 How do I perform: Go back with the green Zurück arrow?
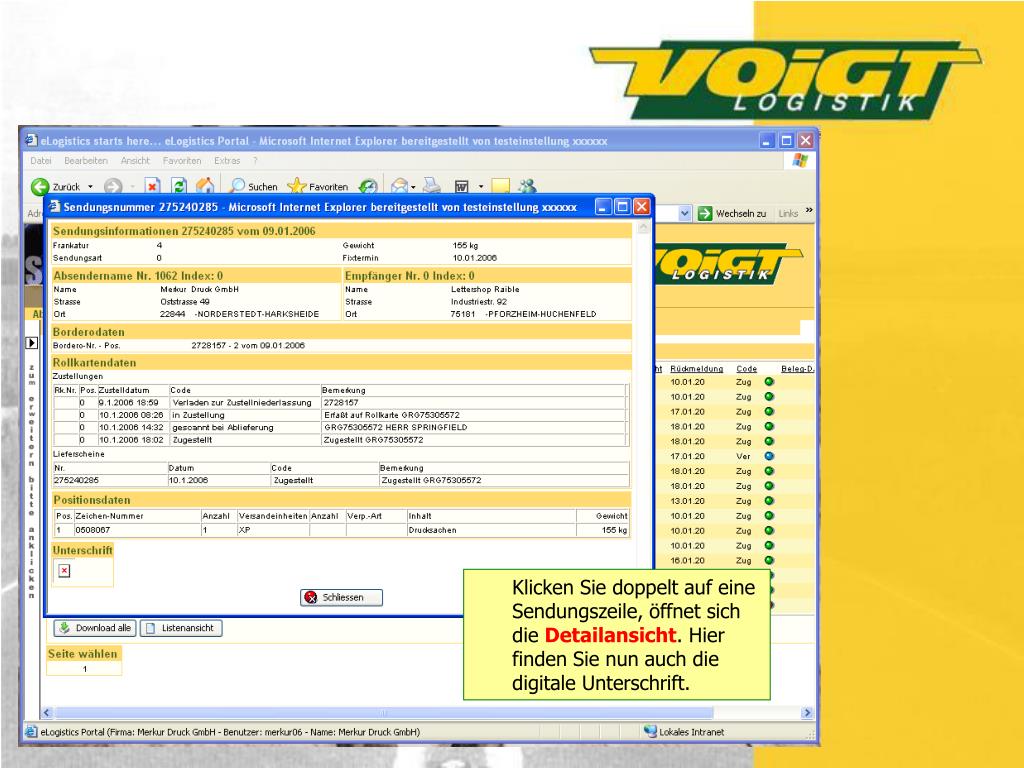click(40, 187)
